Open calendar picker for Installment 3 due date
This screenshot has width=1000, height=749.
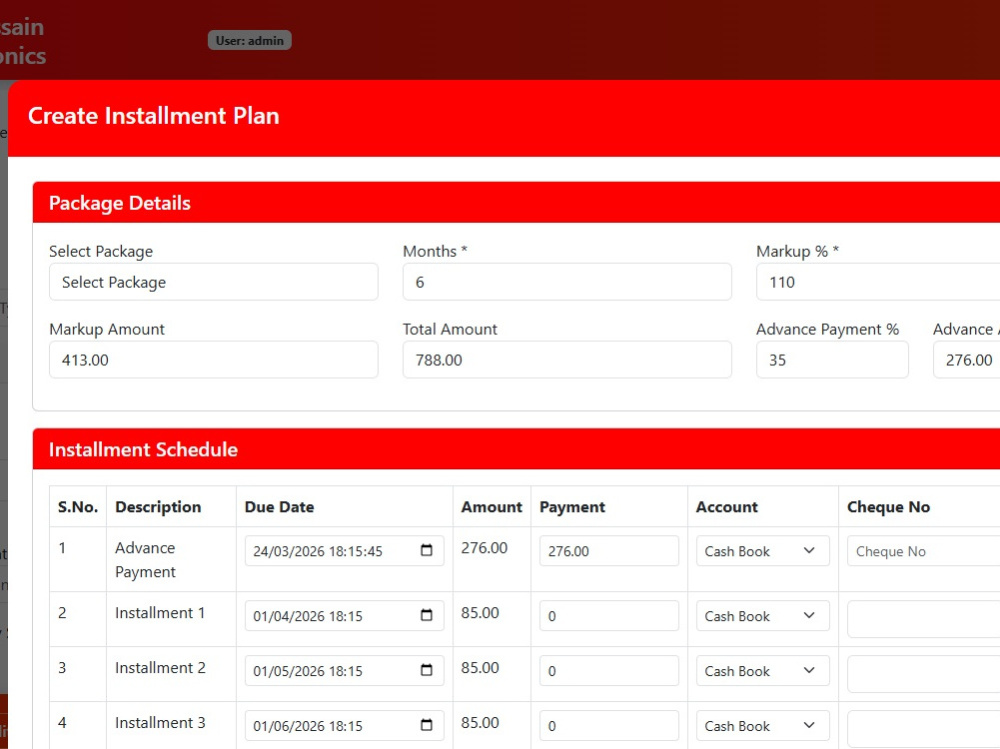(x=427, y=725)
